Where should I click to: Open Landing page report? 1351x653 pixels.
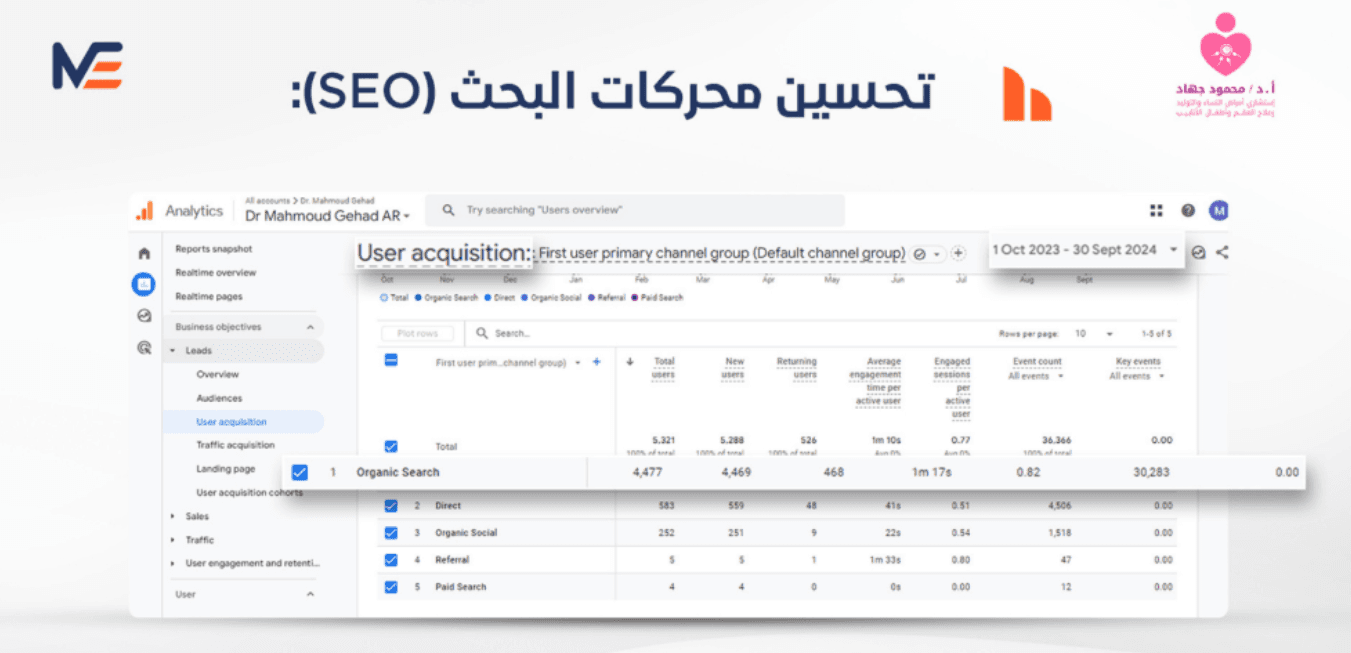click(225, 468)
